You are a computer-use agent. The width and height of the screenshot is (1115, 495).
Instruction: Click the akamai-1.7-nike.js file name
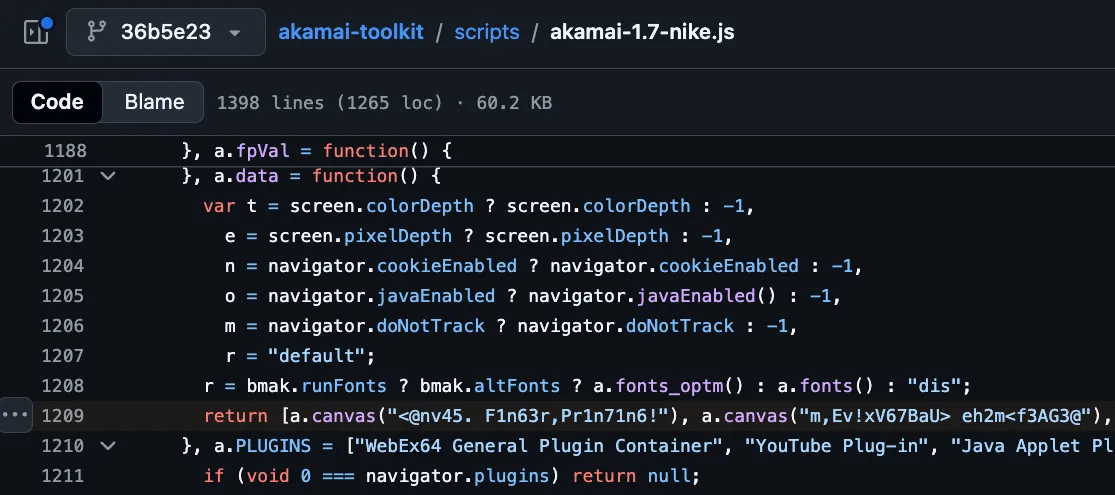click(642, 32)
